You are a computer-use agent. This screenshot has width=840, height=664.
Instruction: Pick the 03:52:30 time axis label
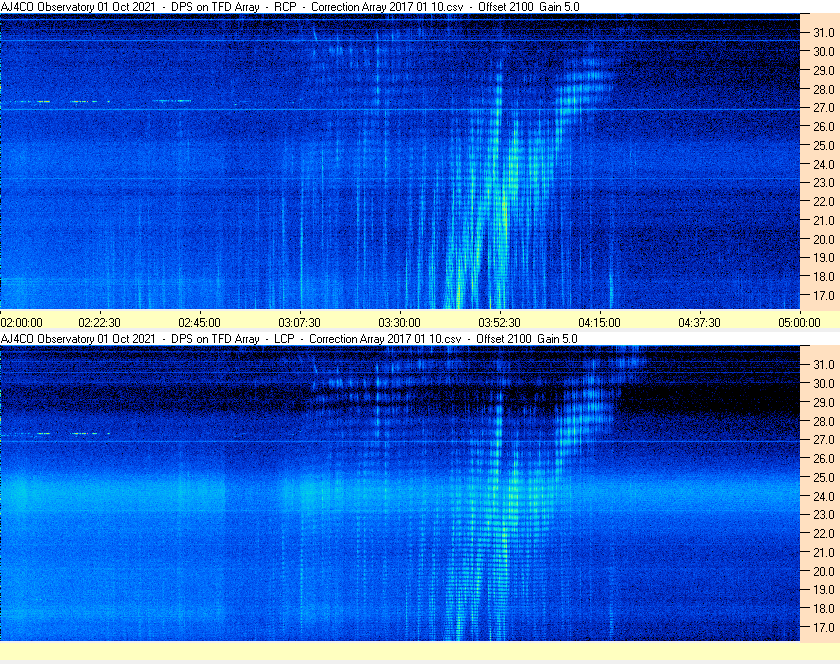[x=499, y=323]
